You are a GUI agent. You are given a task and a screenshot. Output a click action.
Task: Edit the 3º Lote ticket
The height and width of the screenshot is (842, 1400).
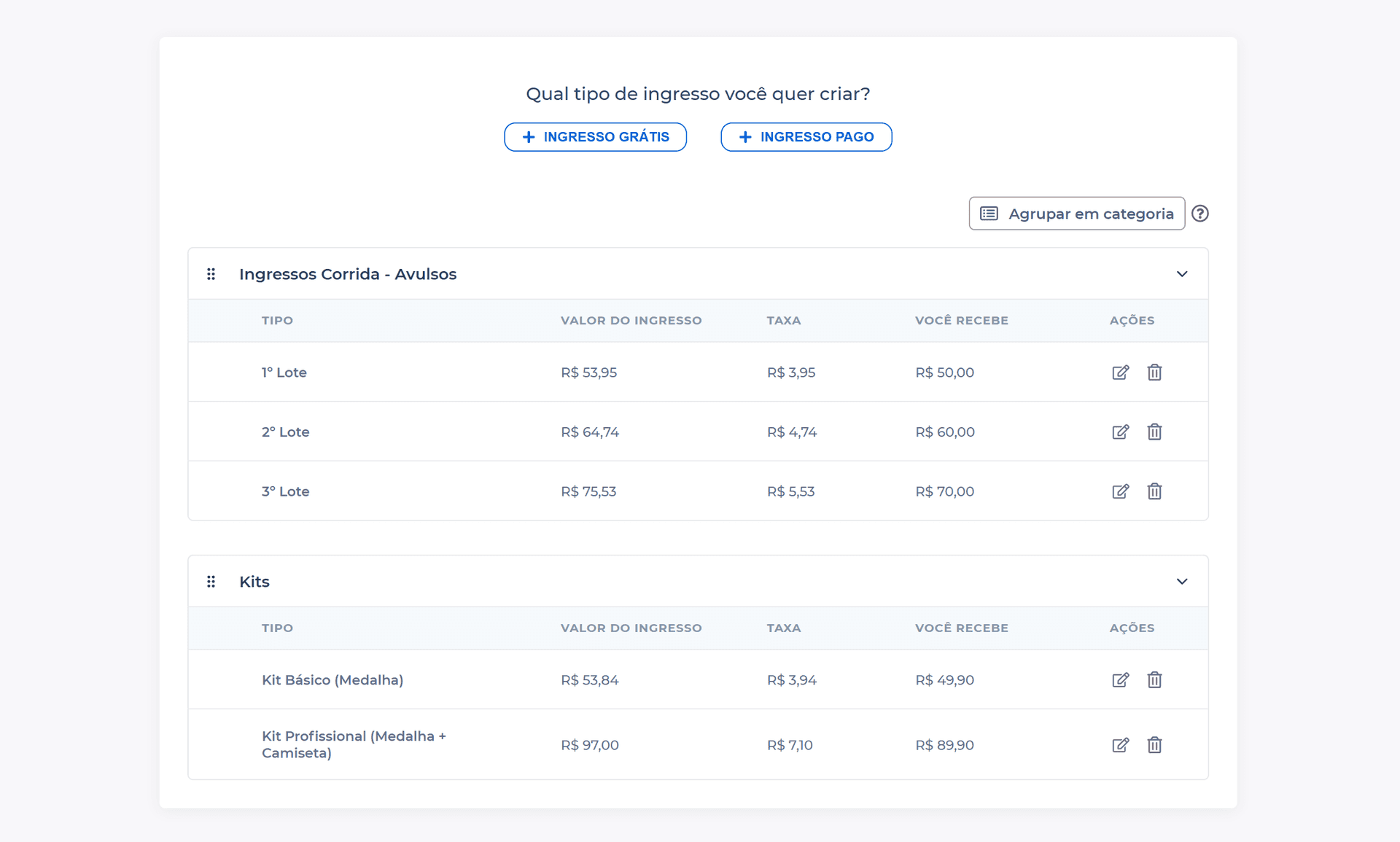coord(1120,491)
